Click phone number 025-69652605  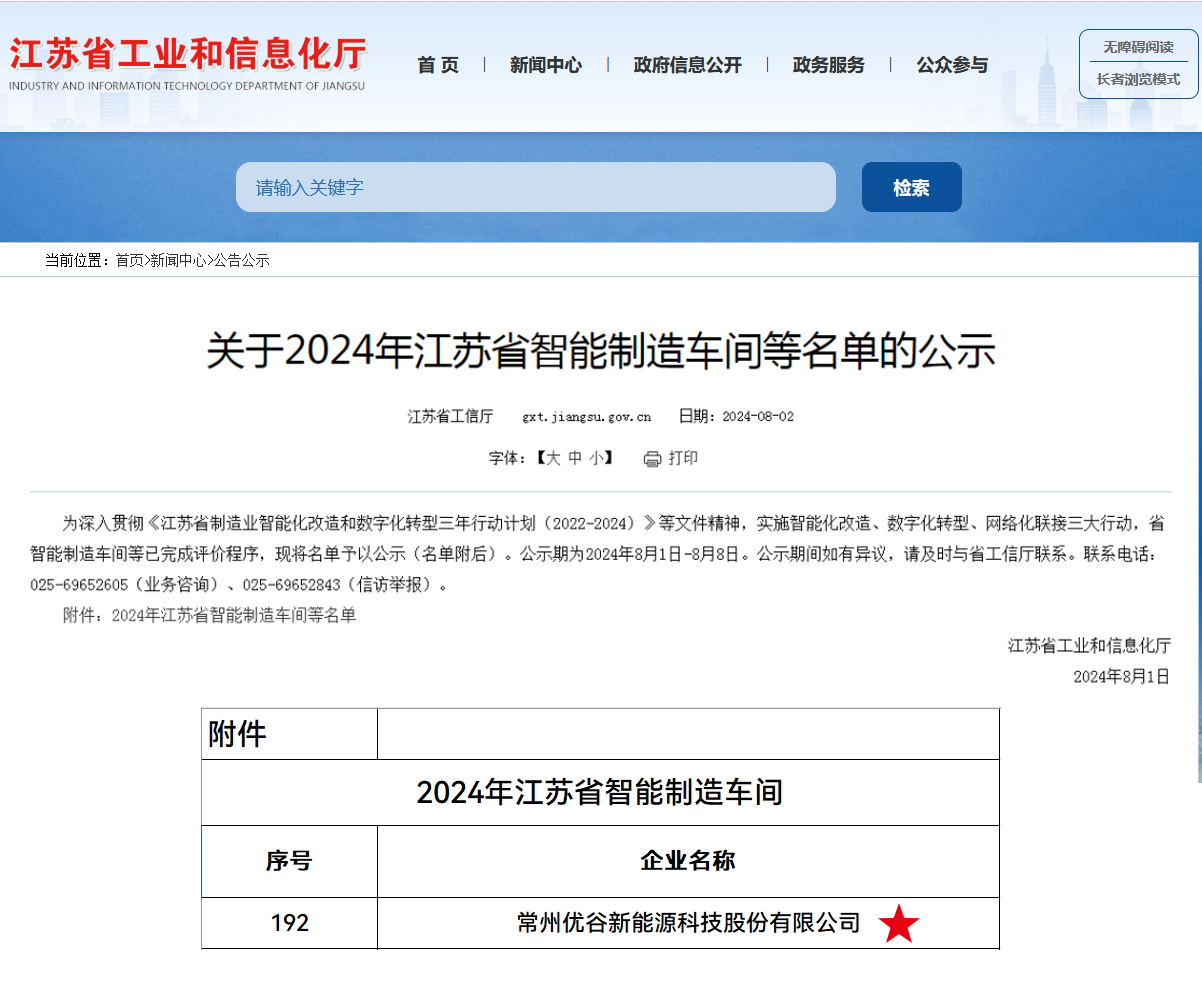pyautogui.click(x=80, y=585)
